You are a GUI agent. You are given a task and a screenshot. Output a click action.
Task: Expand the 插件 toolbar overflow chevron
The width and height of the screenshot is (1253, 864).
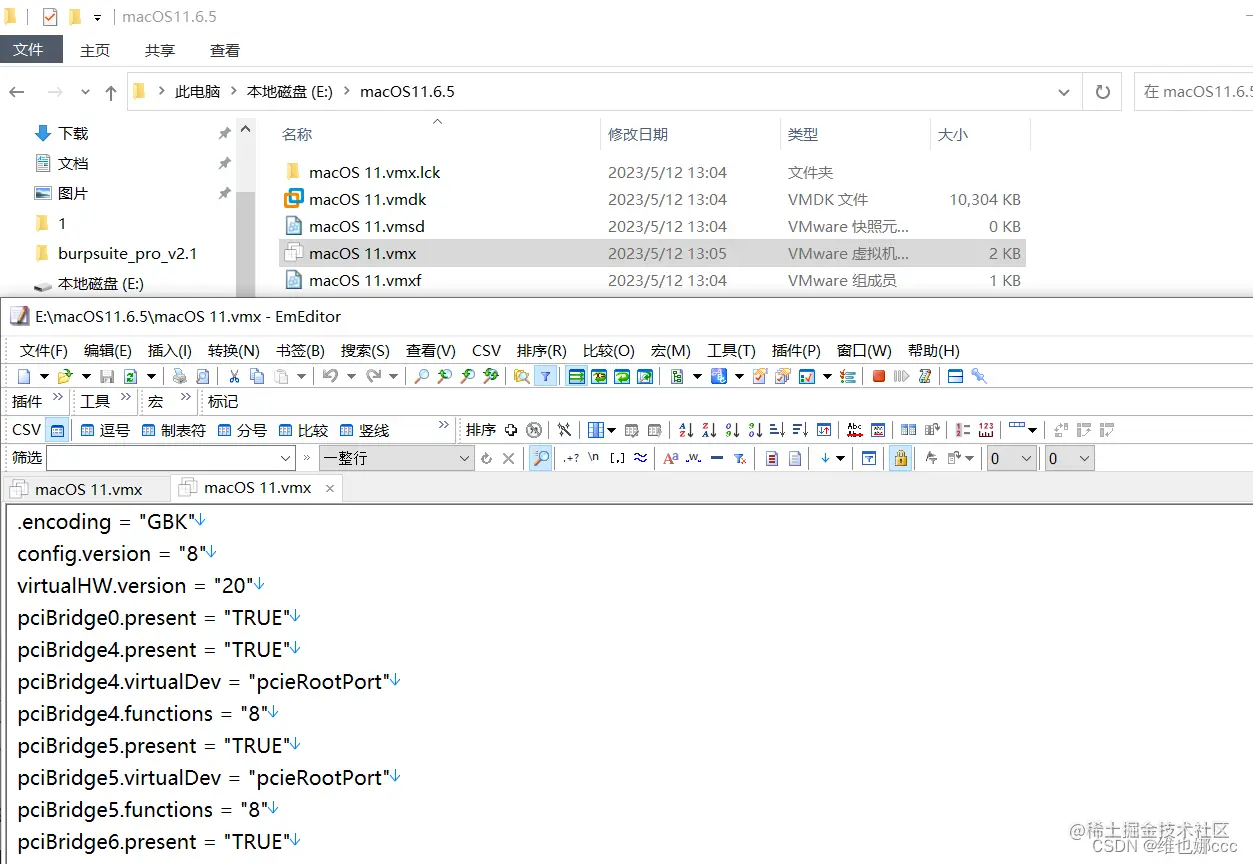click(x=58, y=398)
